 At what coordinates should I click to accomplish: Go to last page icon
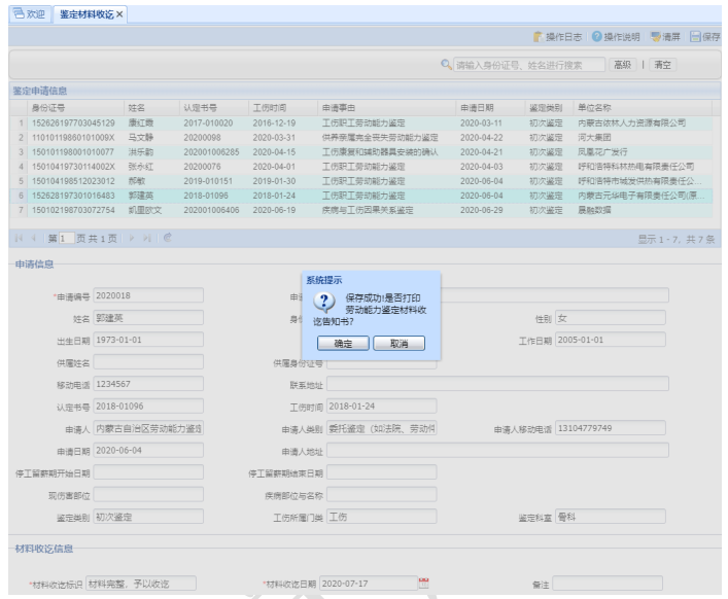point(147,238)
